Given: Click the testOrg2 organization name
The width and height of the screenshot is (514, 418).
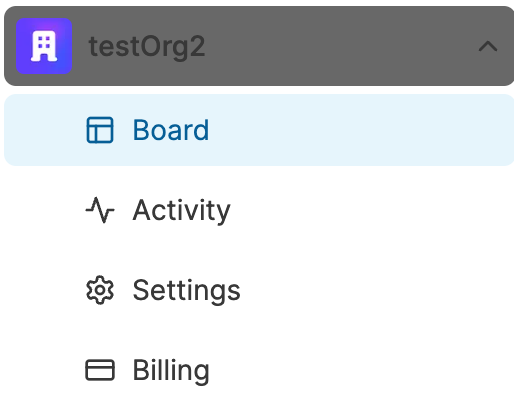Looking at the screenshot, I should (147, 47).
